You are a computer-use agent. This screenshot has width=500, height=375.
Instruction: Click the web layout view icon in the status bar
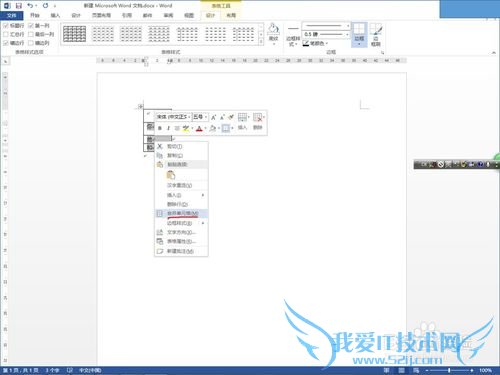(x=416, y=370)
